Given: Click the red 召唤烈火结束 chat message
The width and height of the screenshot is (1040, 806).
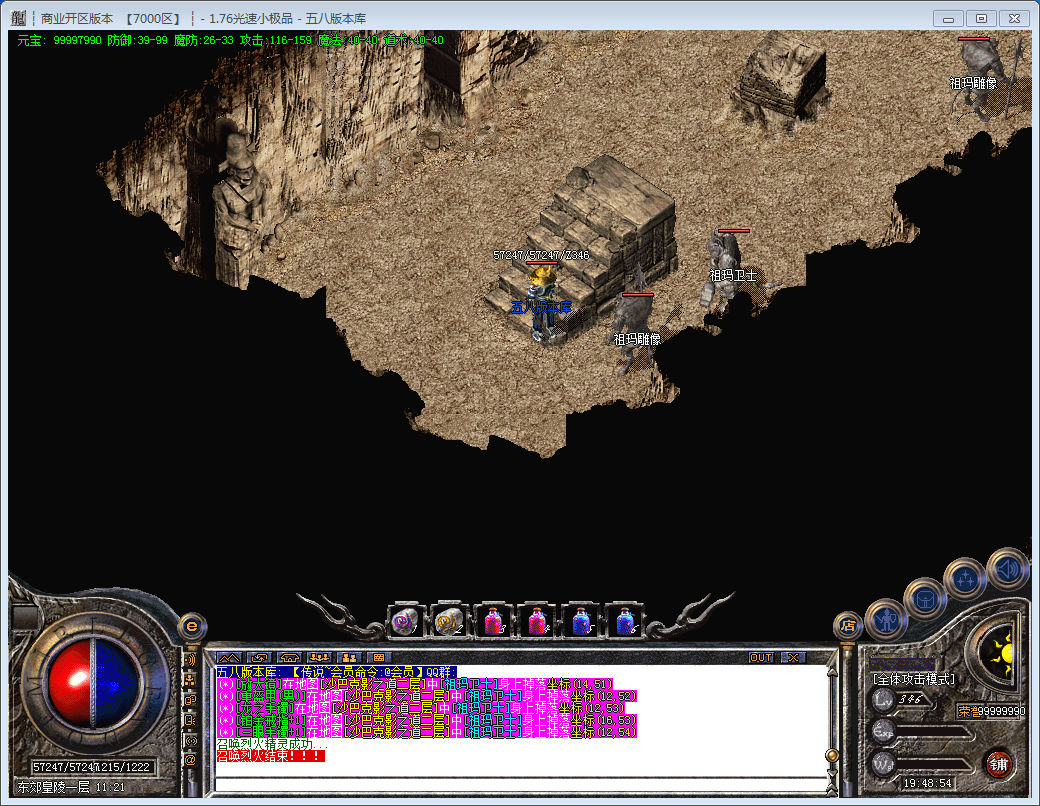Looking at the screenshot, I should [x=271, y=756].
